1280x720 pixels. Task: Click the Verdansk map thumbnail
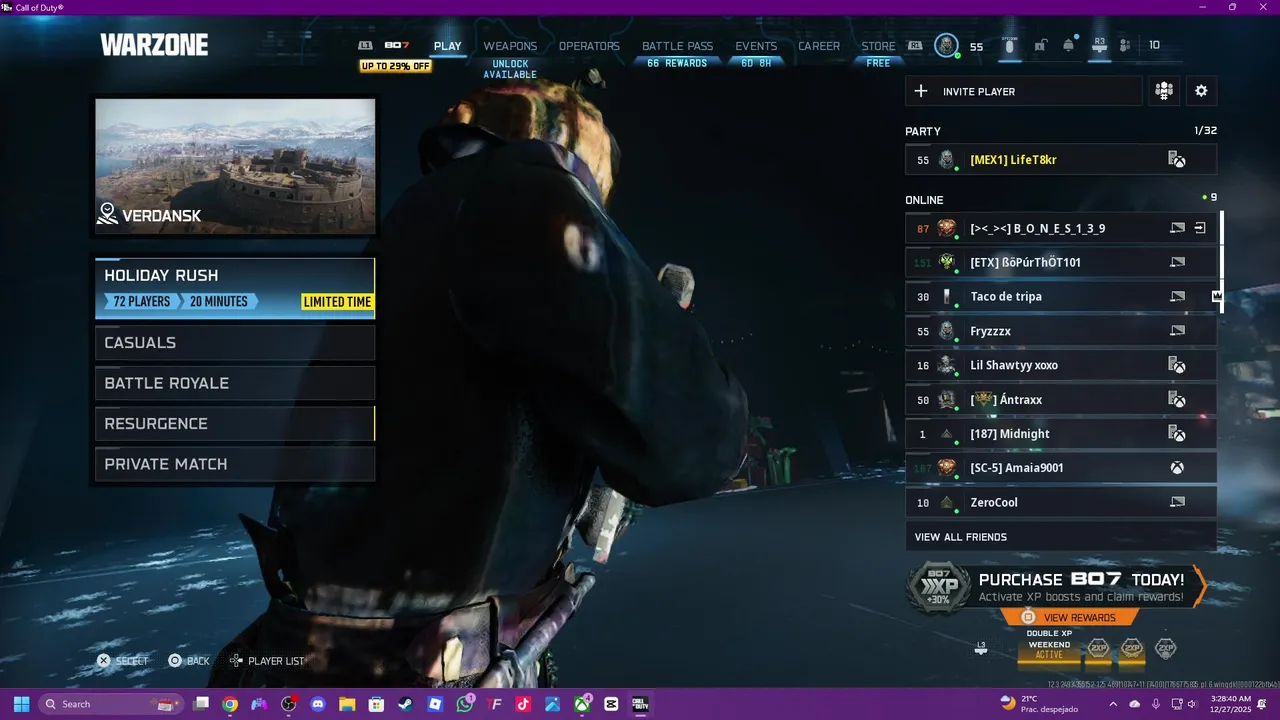[235, 166]
